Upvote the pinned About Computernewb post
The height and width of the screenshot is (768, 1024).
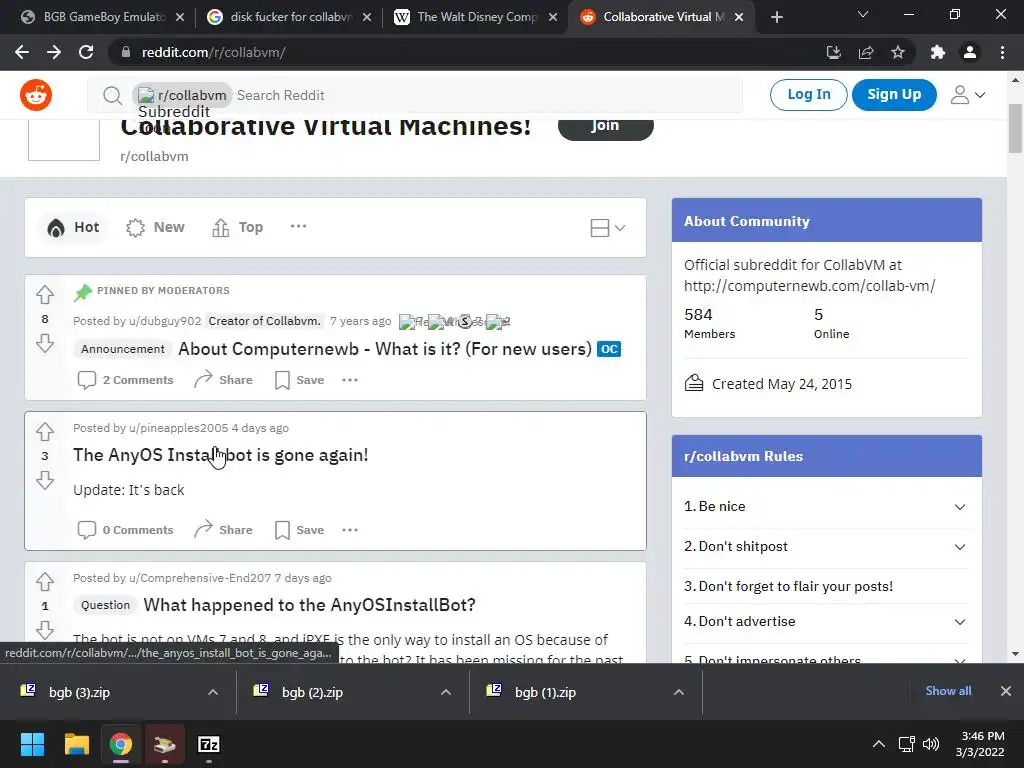[44, 295]
